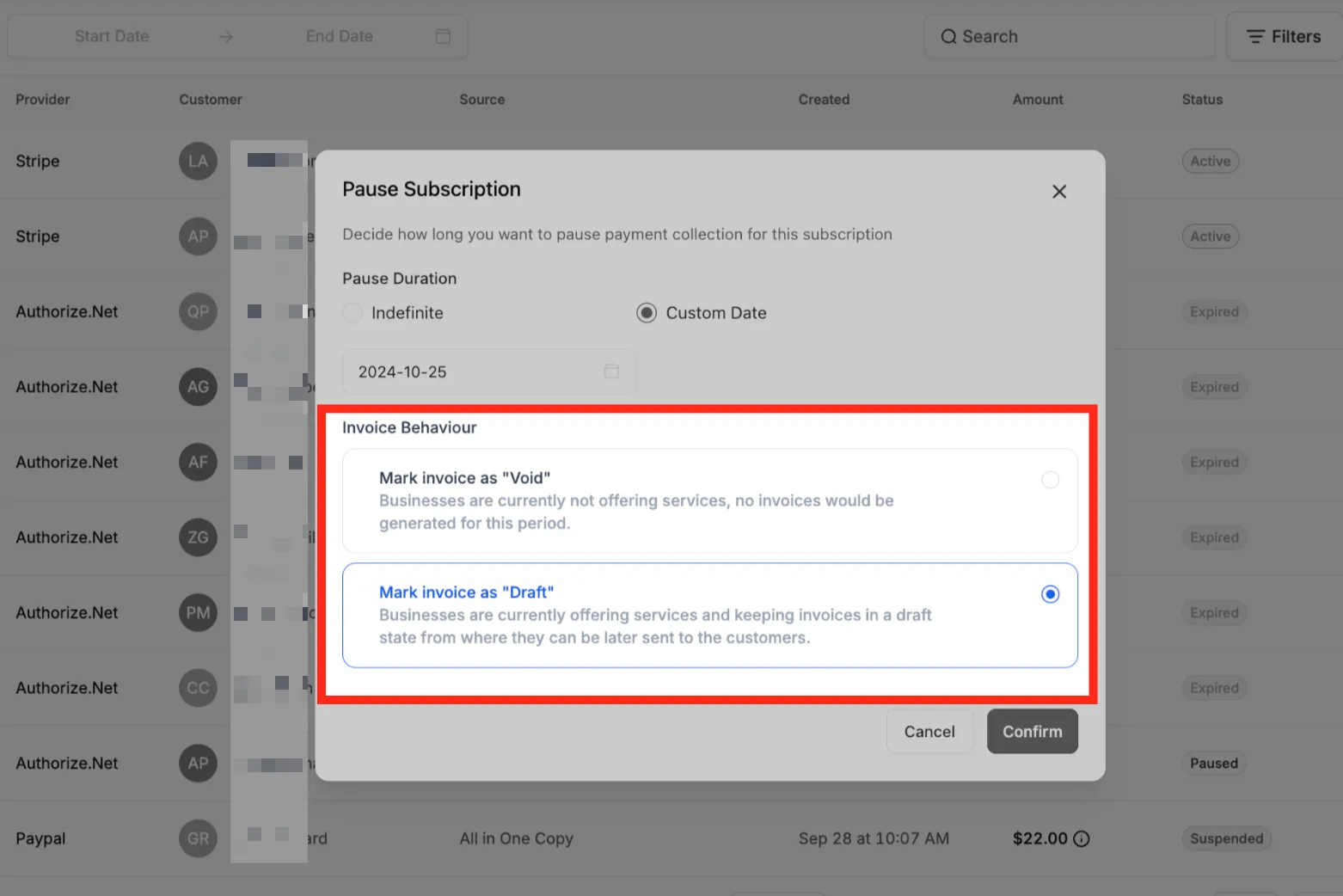Click the magnifier icon in Search box
Image resolution: width=1343 pixels, height=896 pixels.
click(x=948, y=37)
